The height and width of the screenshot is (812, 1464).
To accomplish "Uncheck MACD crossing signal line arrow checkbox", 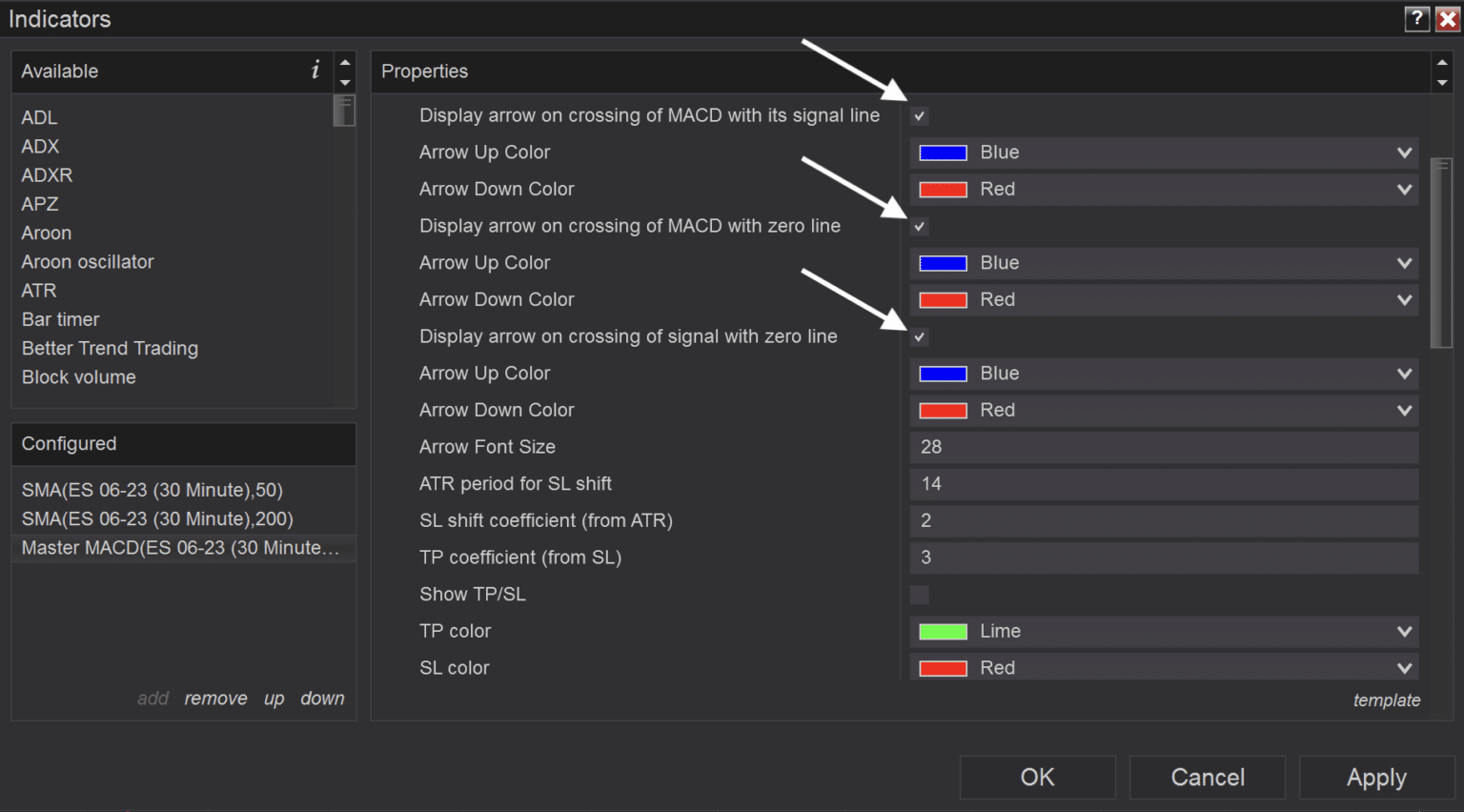I will pyautogui.click(x=919, y=116).
